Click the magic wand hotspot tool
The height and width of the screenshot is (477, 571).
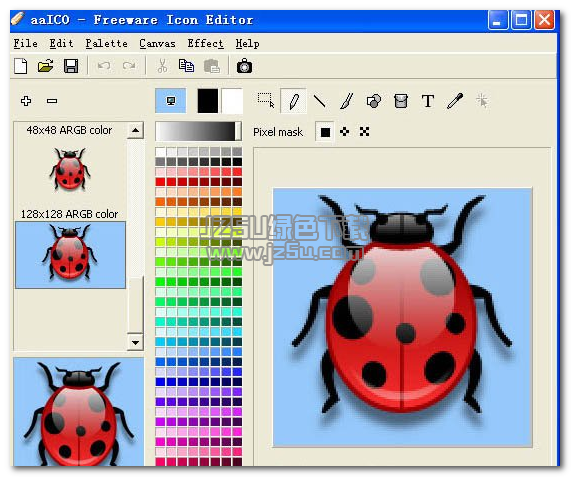pos(482,101)
